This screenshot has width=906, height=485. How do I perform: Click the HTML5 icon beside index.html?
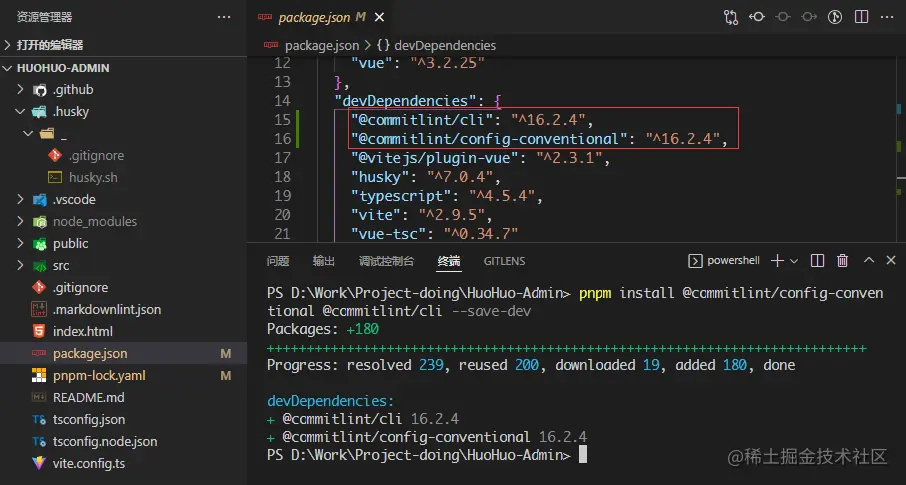point(39,331)
